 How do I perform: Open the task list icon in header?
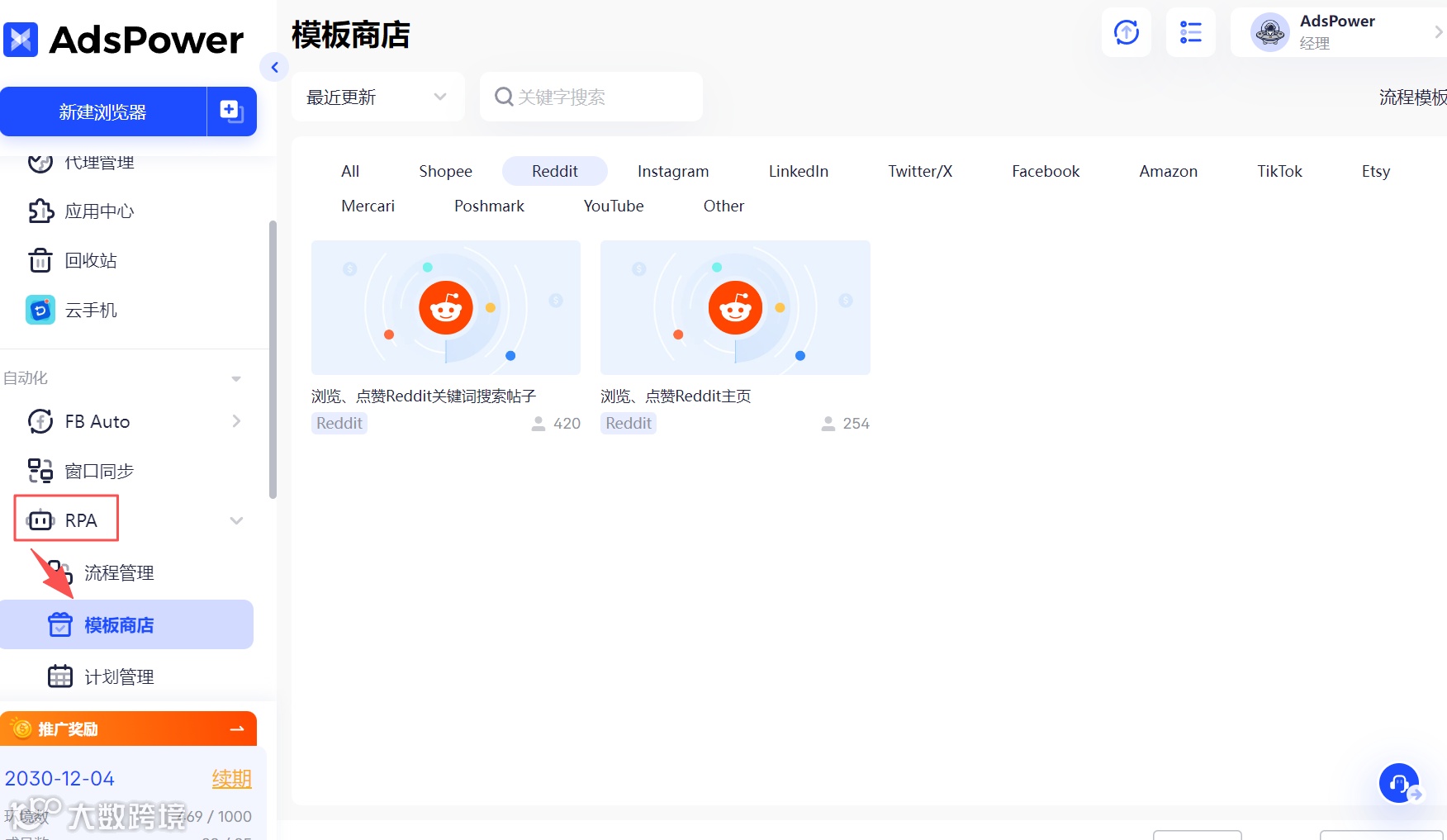coord(1191,32)
